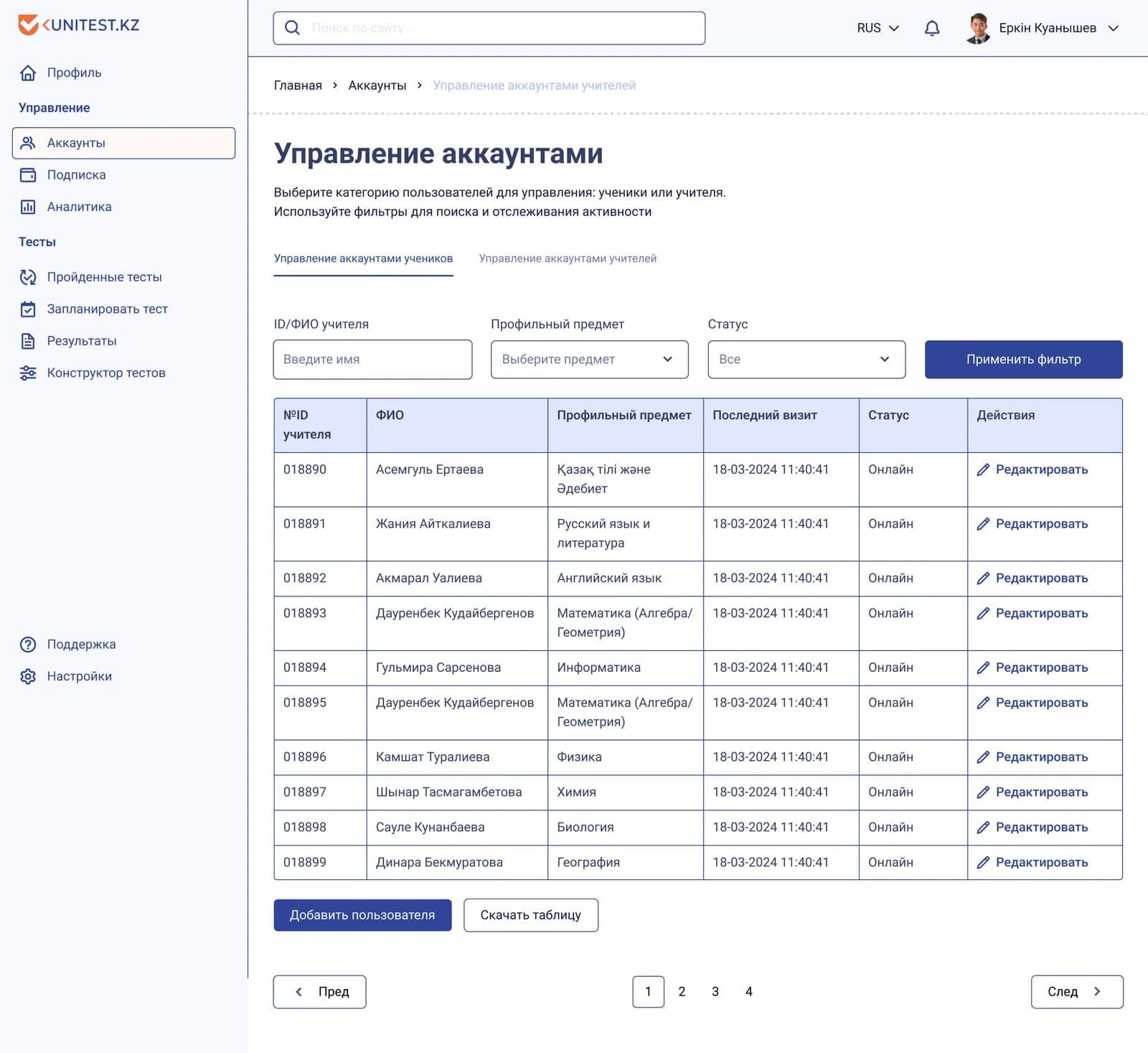Click Редактировать for Жания Айткалиева
The image size is (1148, 1053).
(1032, 524)
